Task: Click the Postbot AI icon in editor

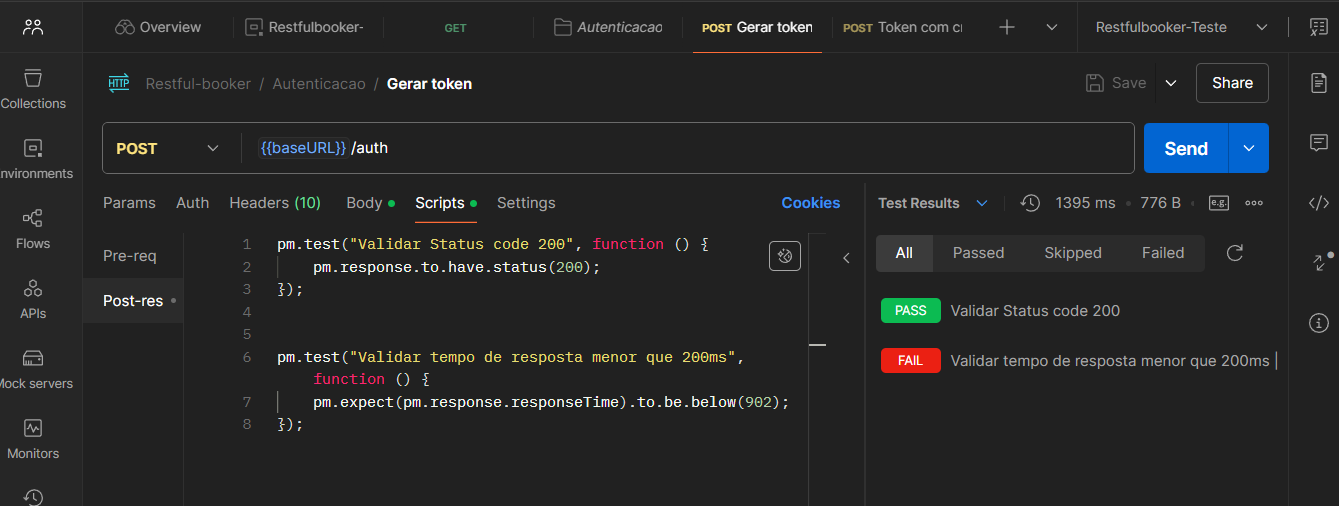Action: pos(785,257)
